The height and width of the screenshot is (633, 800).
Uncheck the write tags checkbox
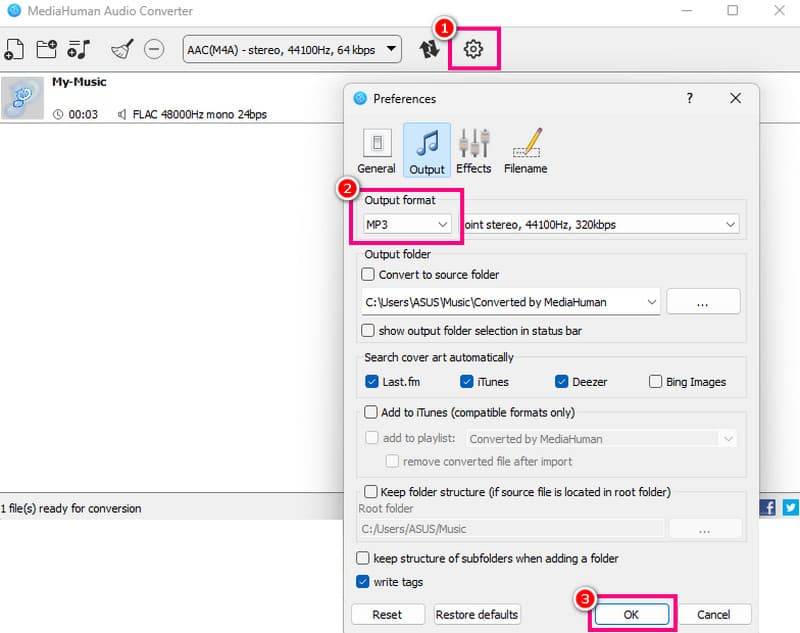pos(362,581)
